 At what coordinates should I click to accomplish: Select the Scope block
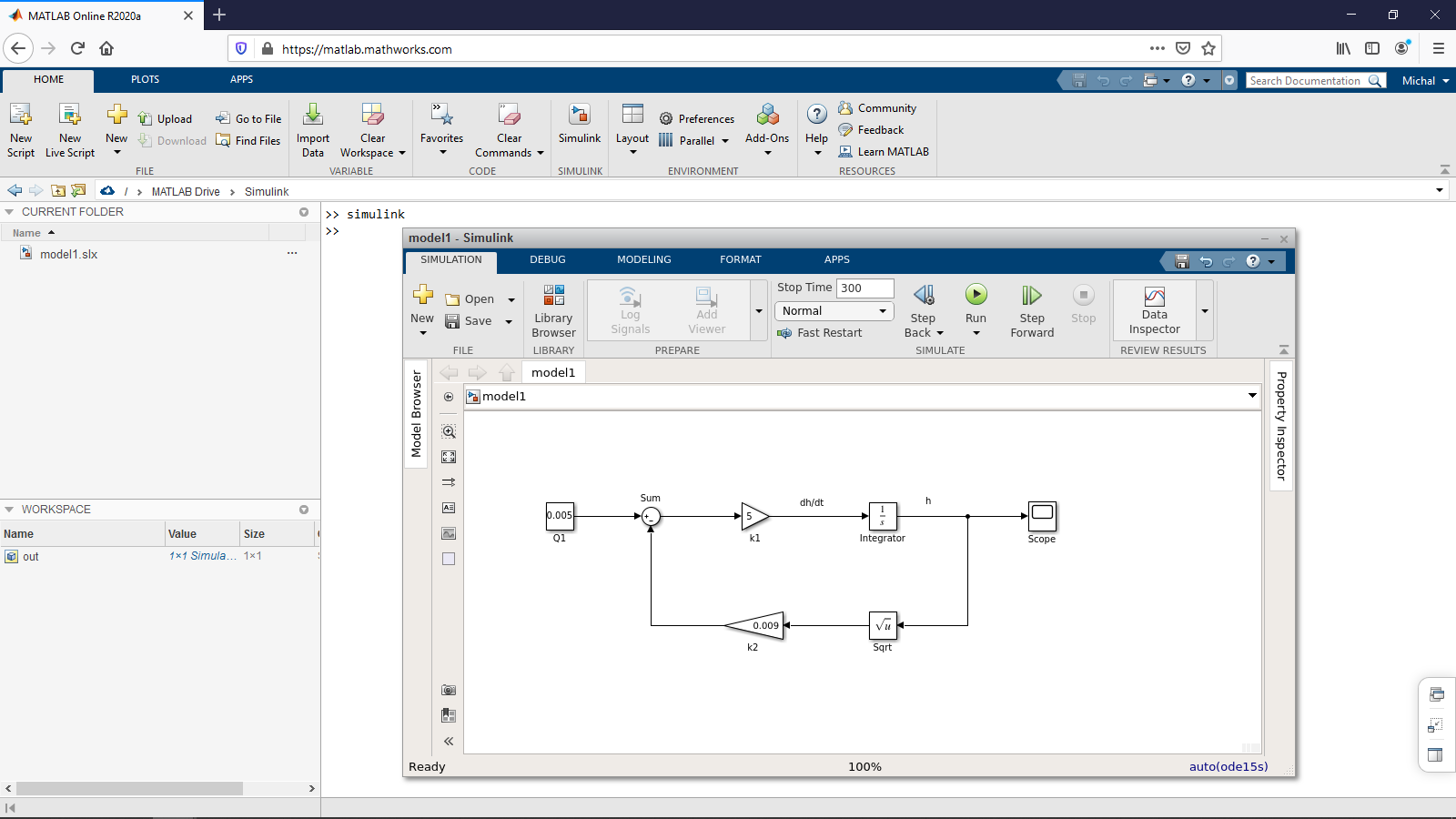[x=1042, y=516]
